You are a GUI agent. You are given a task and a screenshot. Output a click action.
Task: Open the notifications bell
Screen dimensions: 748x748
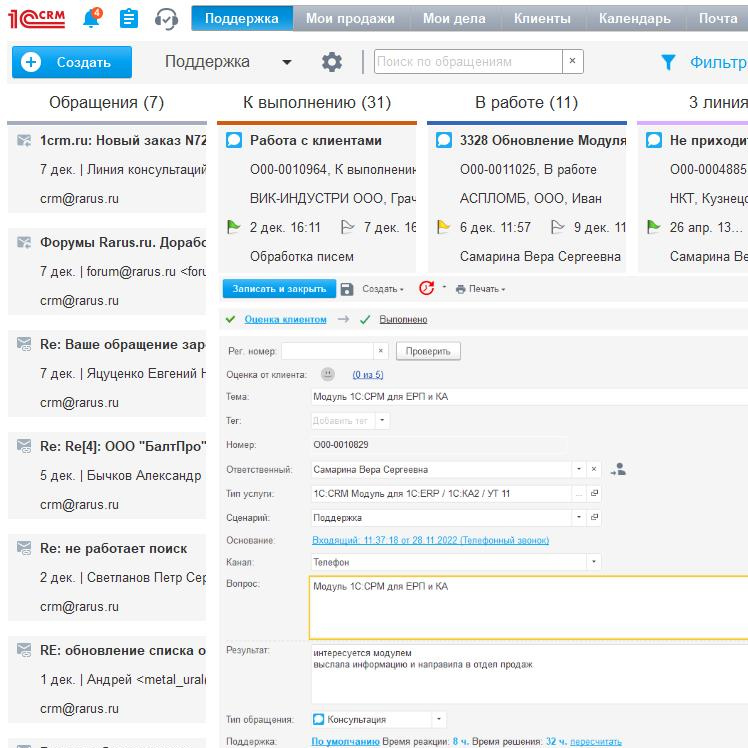click(x=92, y=18)
